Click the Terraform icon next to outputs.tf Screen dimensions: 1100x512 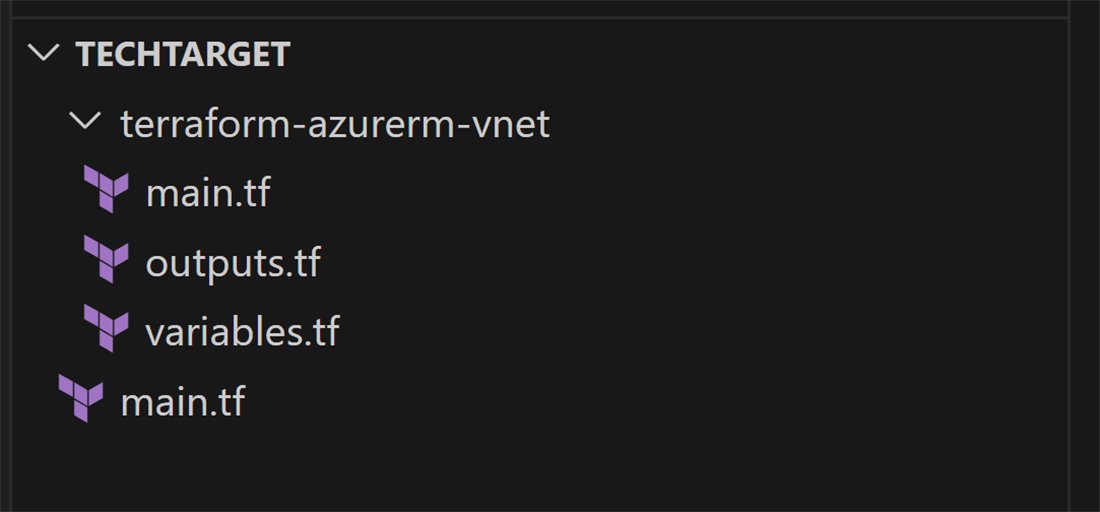pyautogui.click(x=105, y=260)
